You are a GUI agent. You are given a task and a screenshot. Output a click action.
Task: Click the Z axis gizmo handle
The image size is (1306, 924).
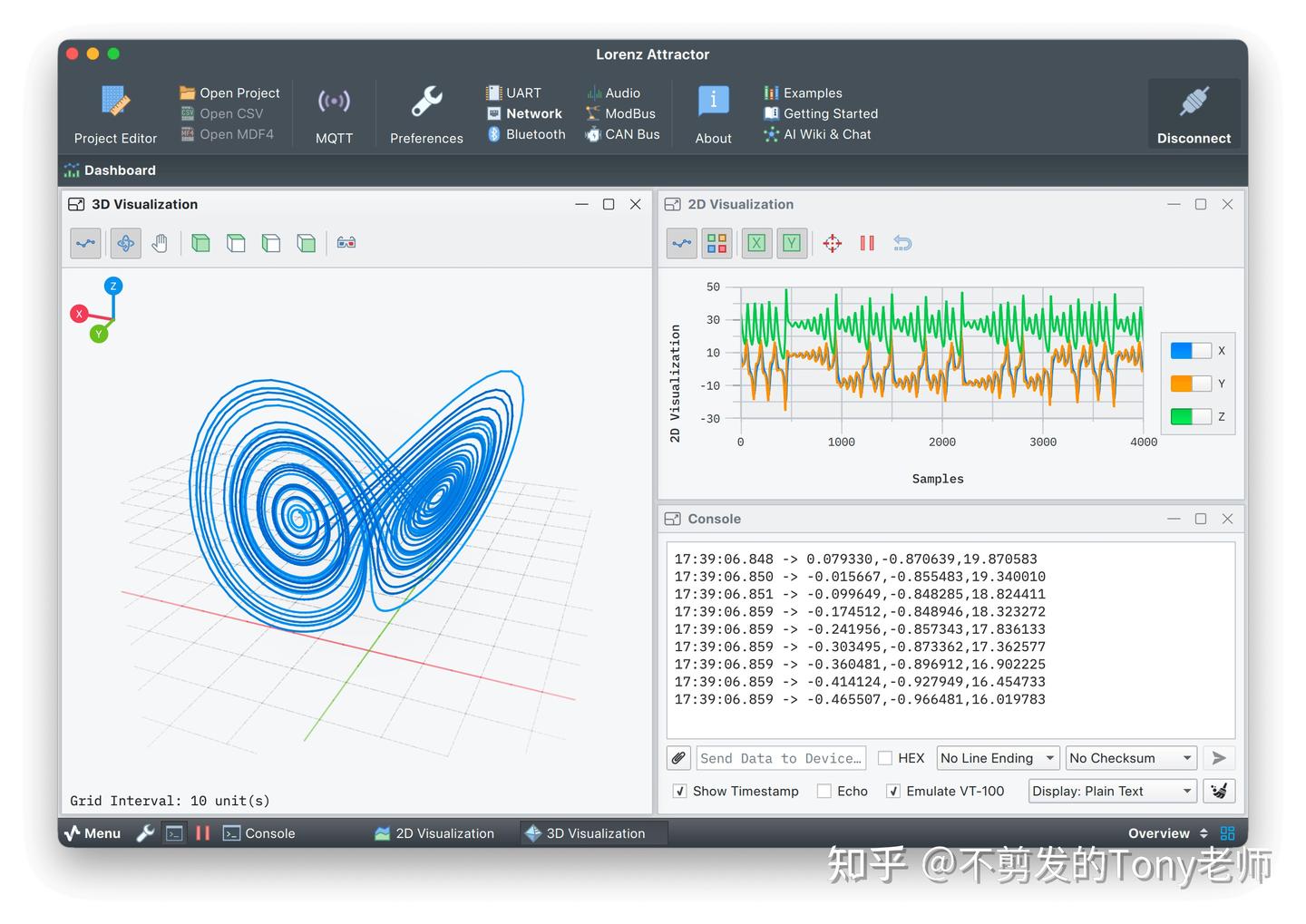[113, 286]
